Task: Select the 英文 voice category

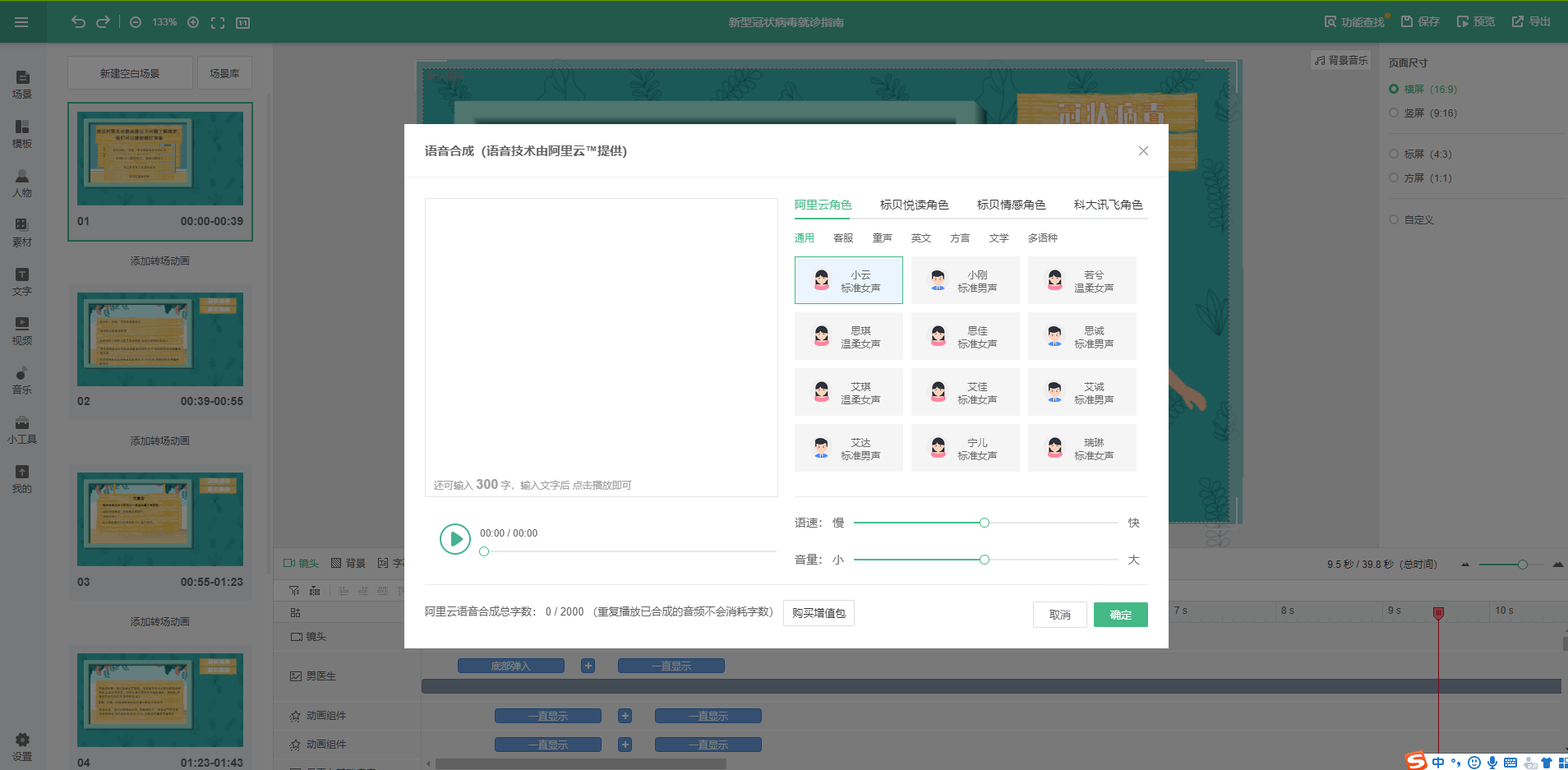Action: (920, 237)
